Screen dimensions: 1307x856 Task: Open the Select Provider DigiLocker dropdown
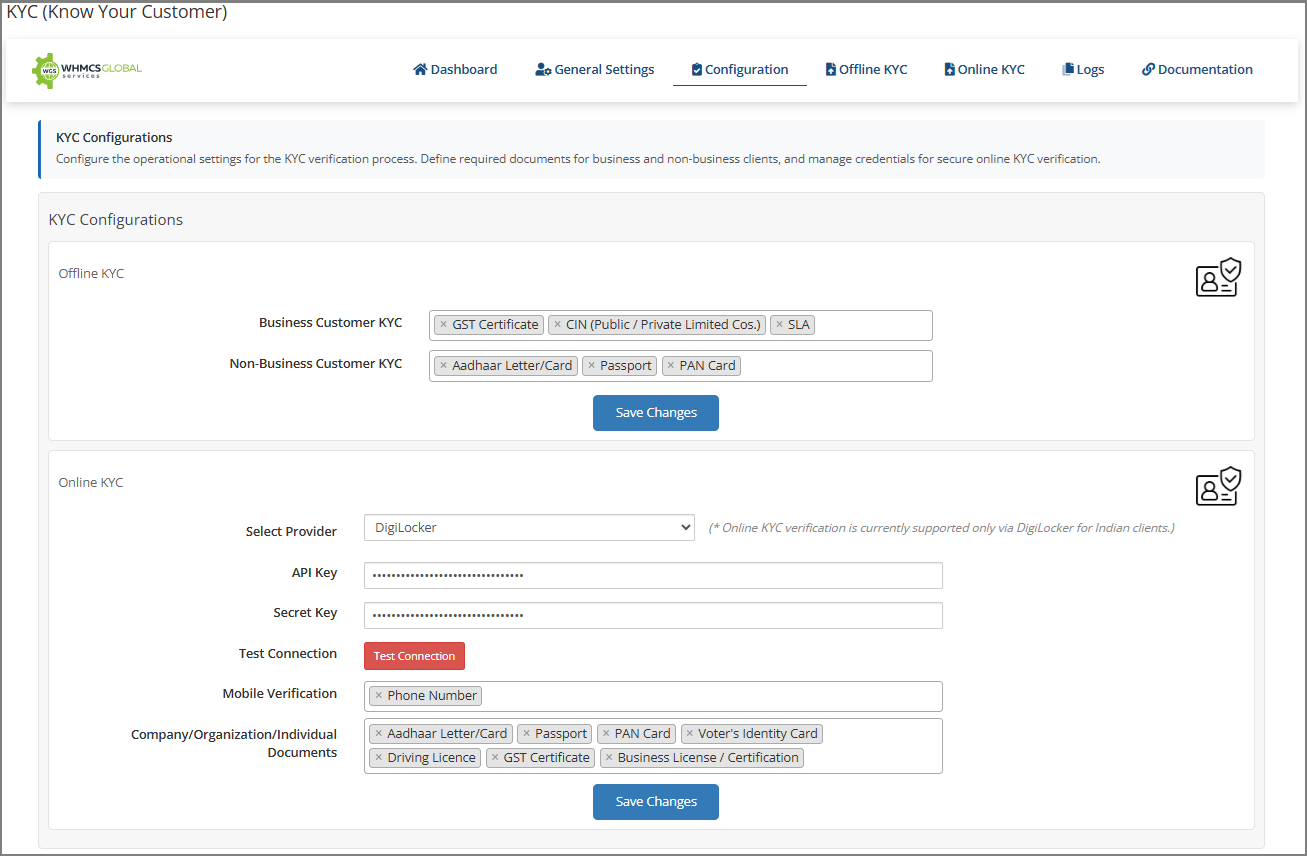point(529,528)
